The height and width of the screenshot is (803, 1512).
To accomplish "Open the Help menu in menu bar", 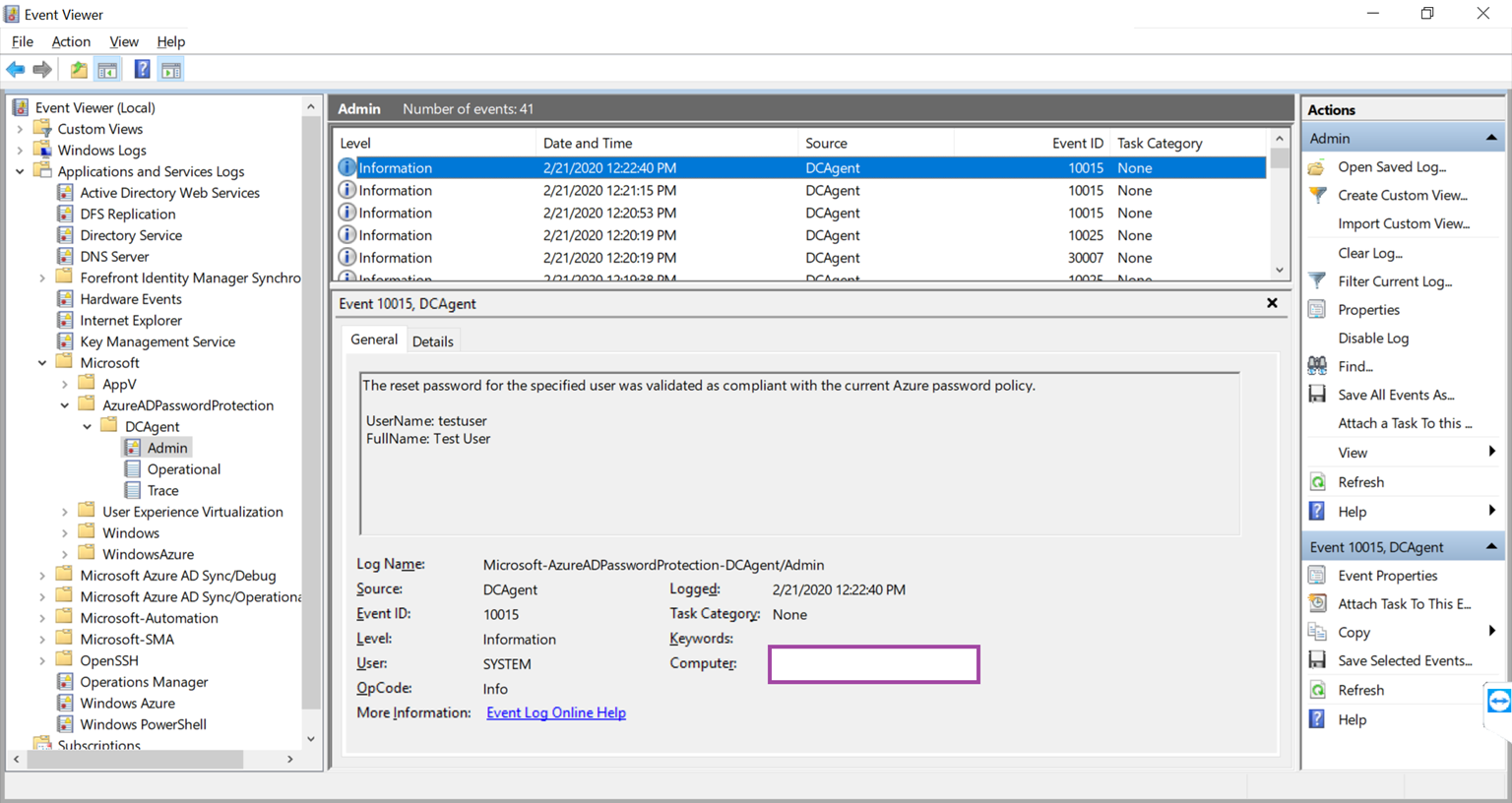I will [170, 41].
